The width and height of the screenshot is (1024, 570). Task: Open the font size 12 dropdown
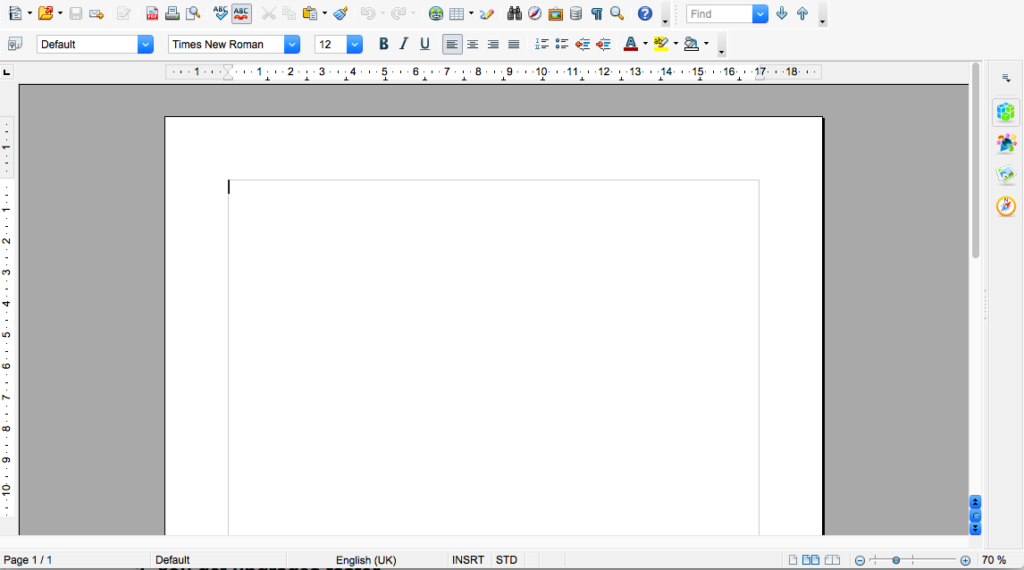pyautogui.click(x=354, y=44)
